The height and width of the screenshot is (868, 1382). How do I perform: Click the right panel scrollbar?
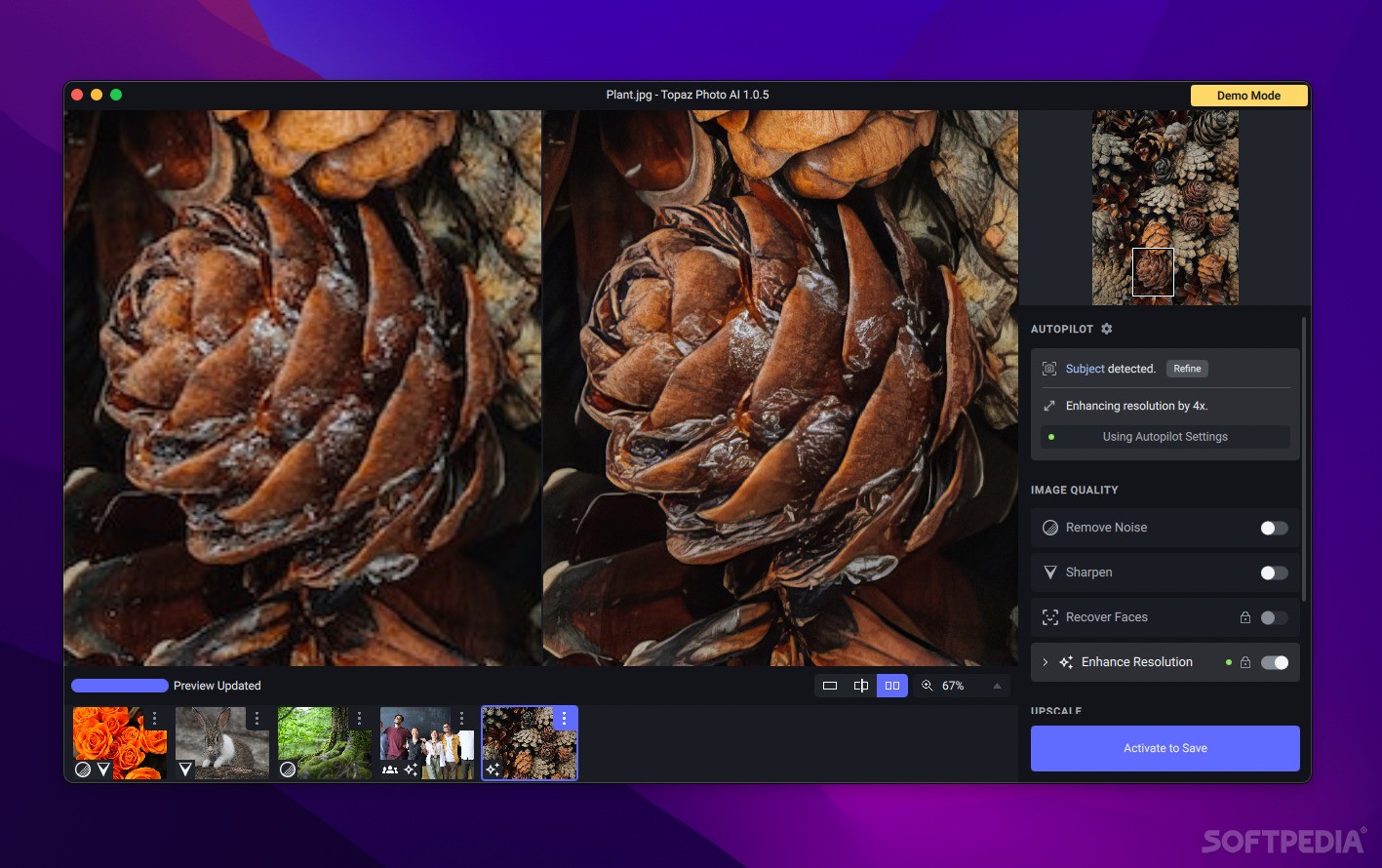click(x=1304, y=458)
